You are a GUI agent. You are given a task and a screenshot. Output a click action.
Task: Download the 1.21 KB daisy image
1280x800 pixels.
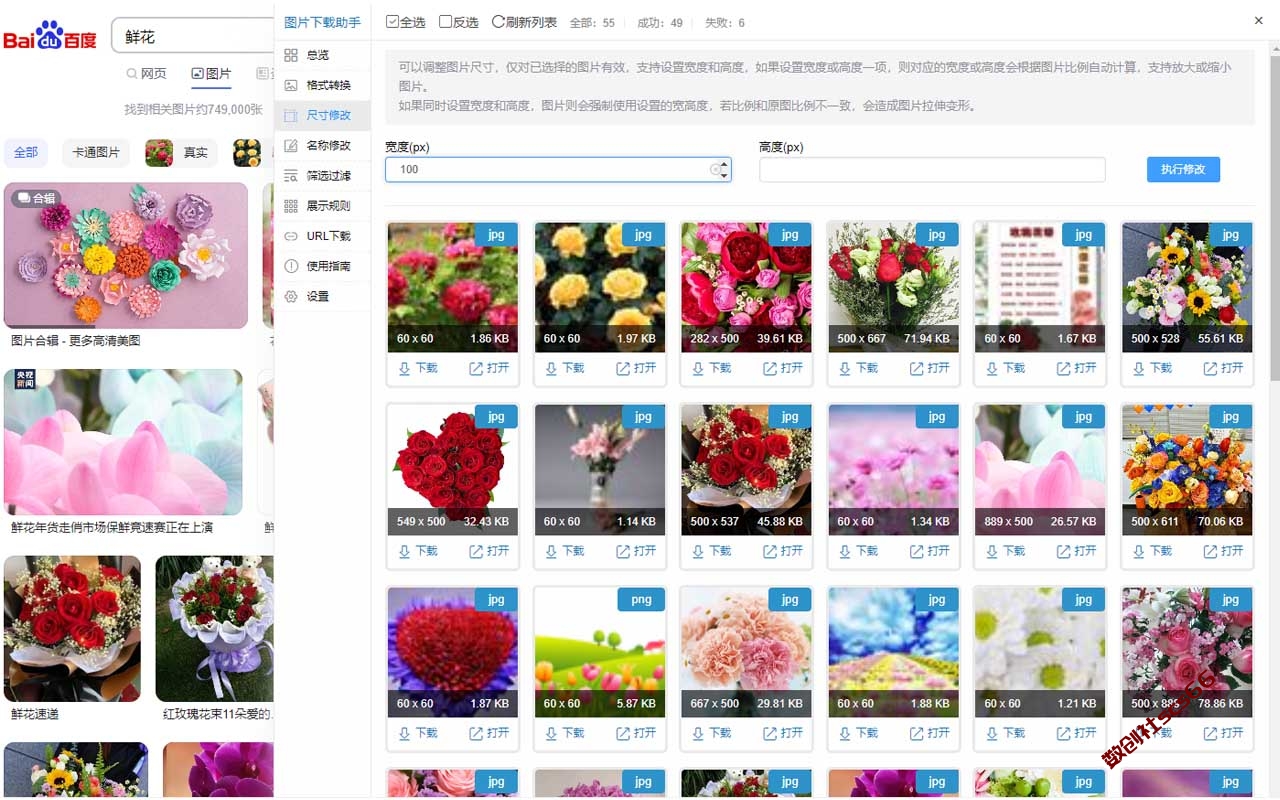[1006, 733]
